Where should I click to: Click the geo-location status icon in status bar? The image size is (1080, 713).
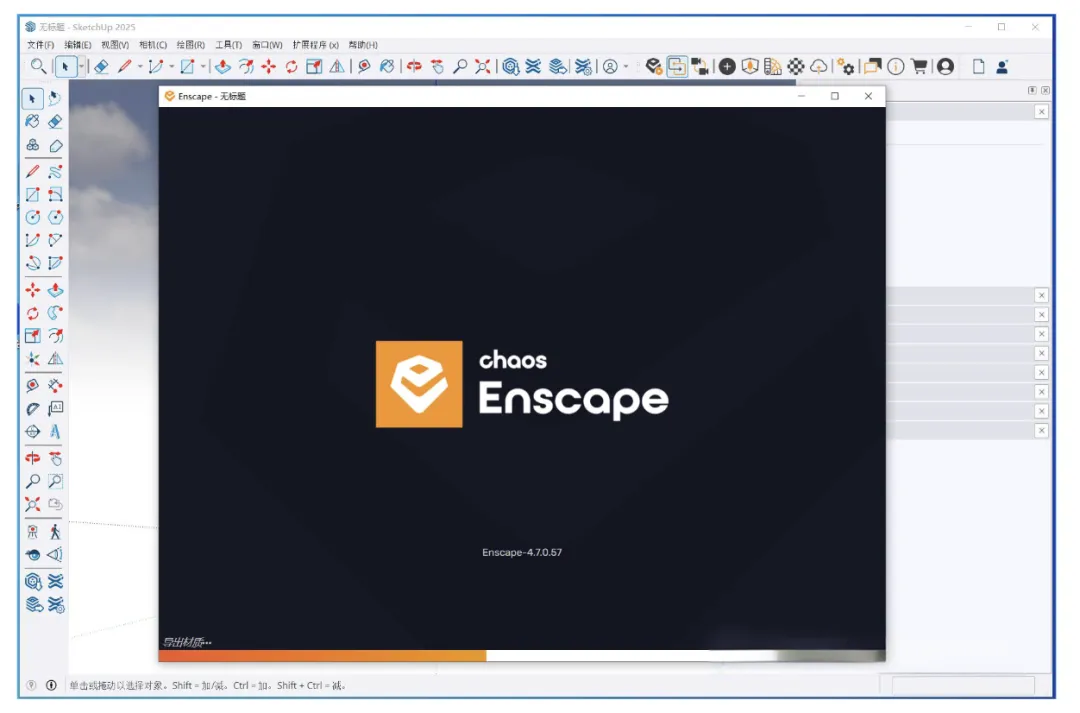31,685
